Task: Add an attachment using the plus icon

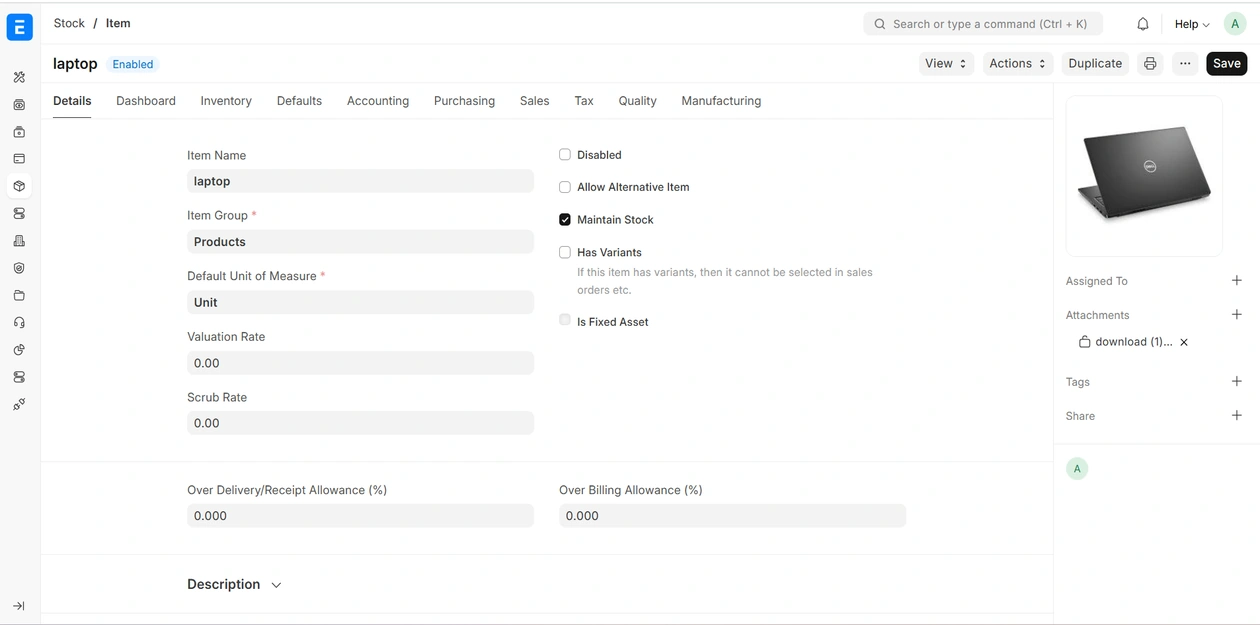Action: [x=1236, y=315]
